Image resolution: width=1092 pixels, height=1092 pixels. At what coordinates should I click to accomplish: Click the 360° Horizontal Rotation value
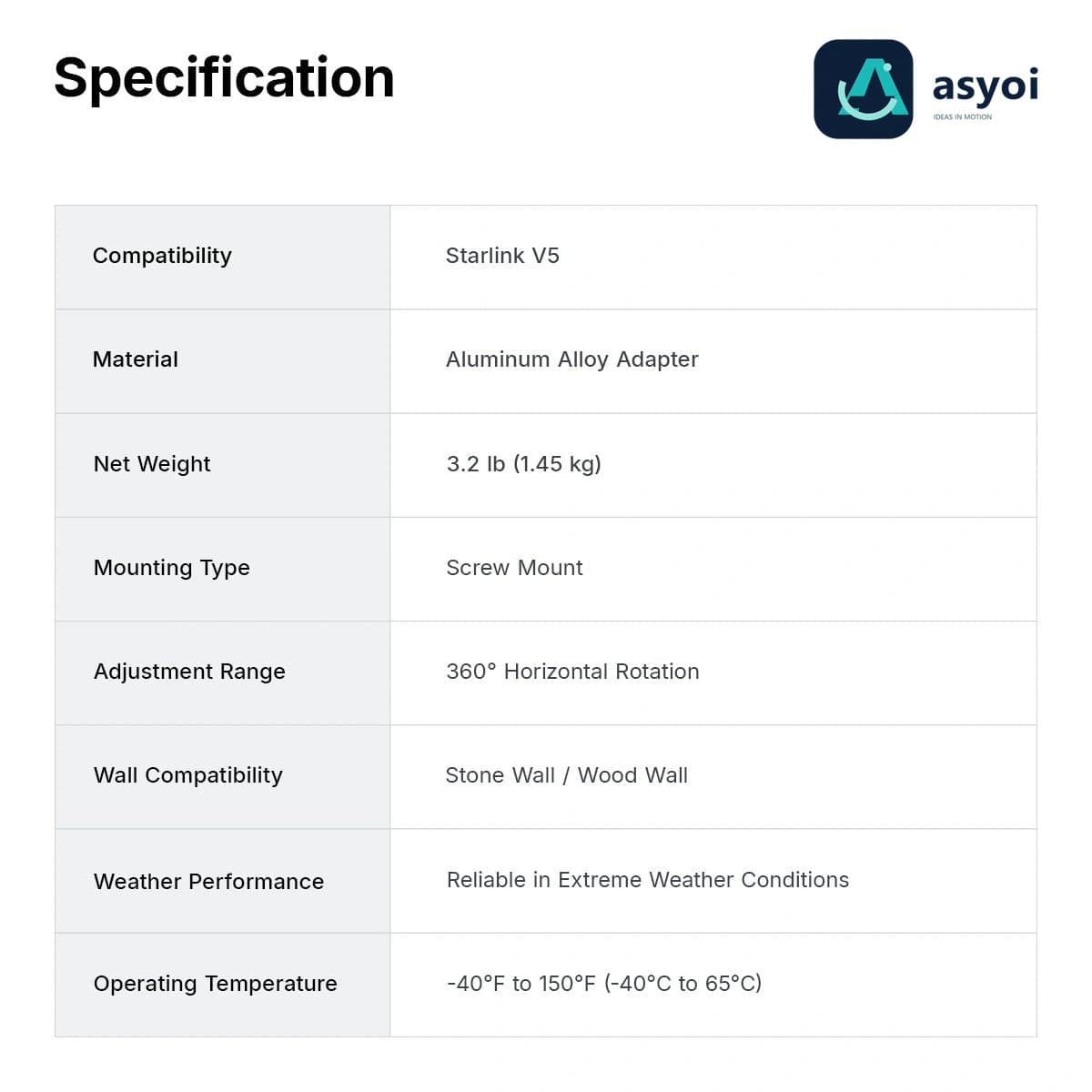(x=572, y=672)
